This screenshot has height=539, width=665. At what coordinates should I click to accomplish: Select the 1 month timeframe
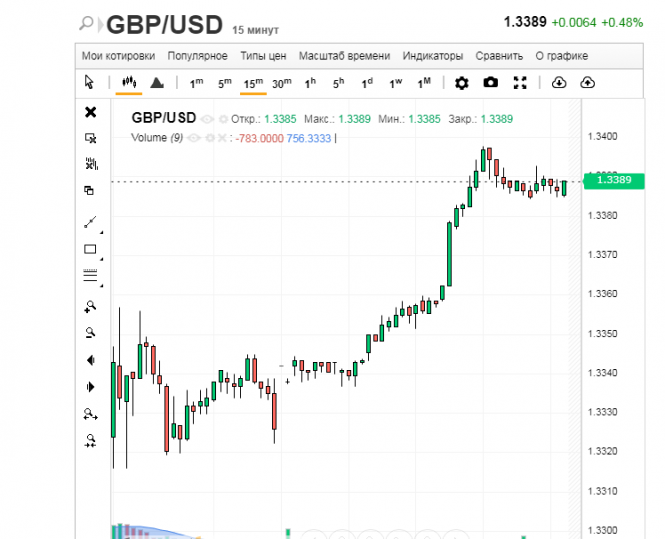coord(424,83)
